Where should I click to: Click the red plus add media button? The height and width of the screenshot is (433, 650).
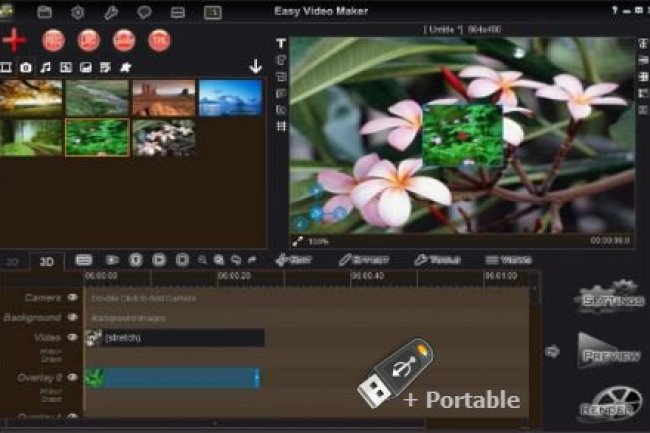14,41
